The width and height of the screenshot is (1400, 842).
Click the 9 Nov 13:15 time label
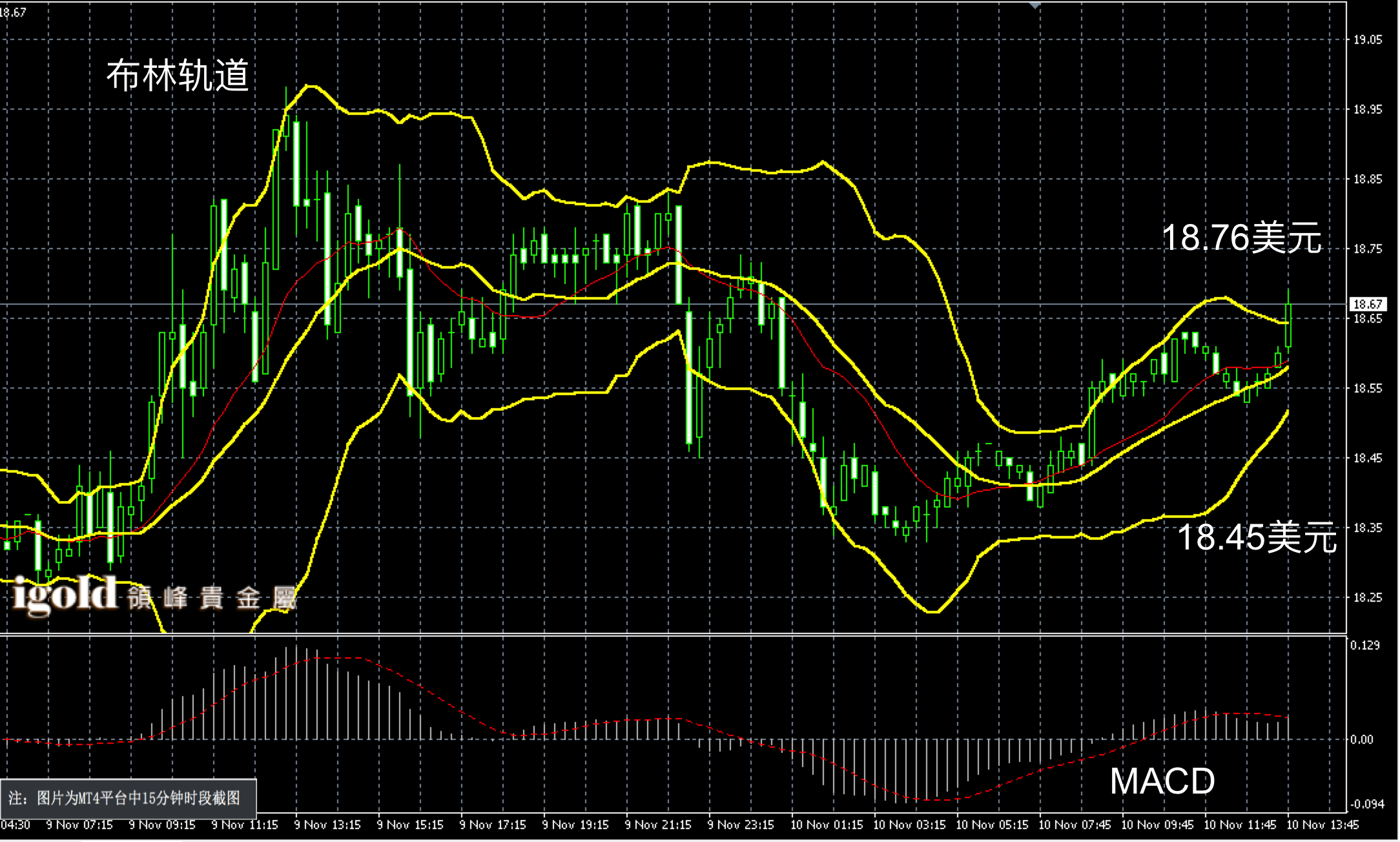click(327, 825)
